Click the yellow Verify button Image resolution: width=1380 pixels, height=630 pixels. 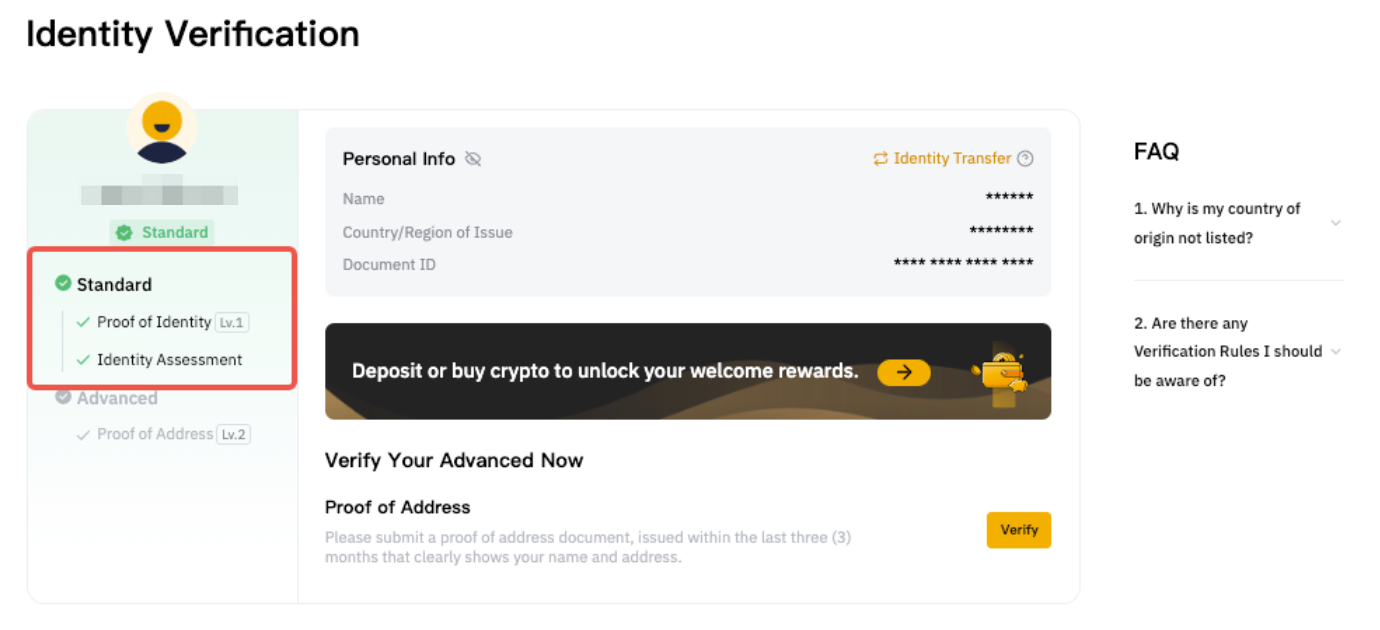pos(1019,530)
